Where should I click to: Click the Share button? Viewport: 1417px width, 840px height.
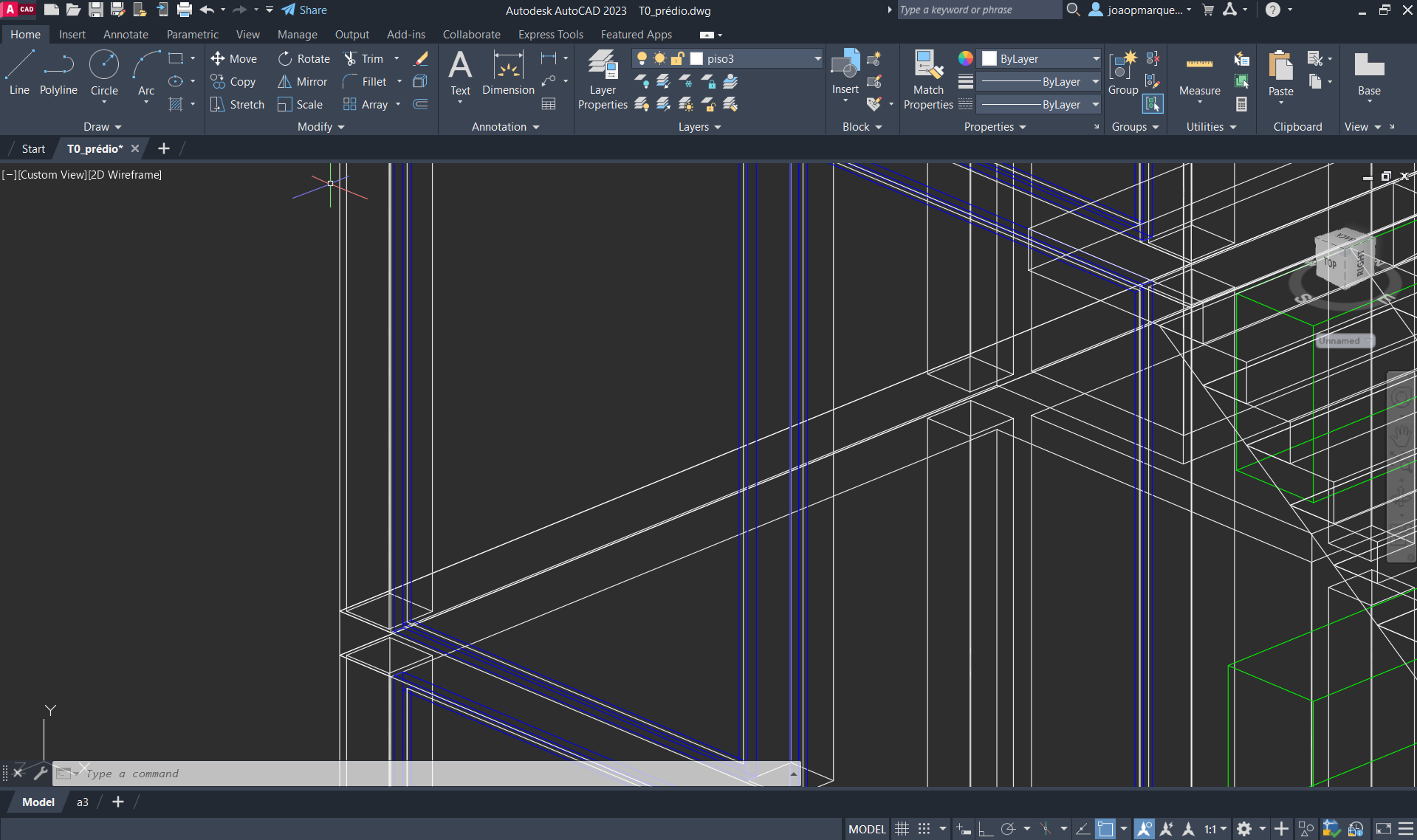pyautogui.click(x=304, y=10)
